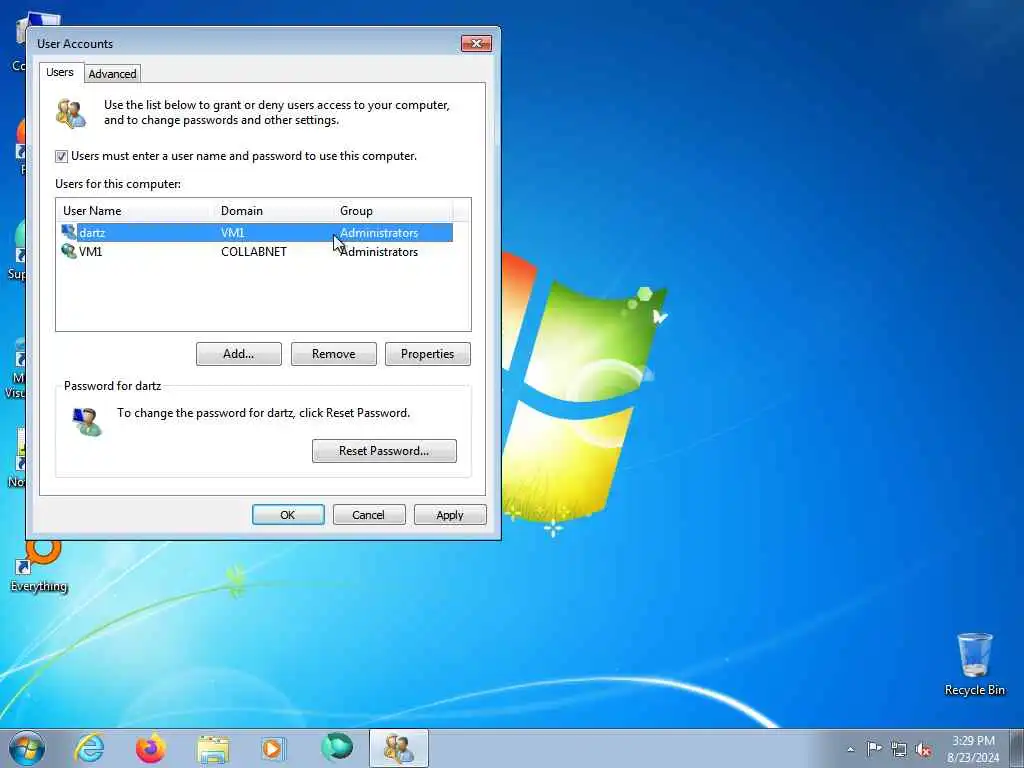Screen dimensions: 1024x768
Task: Click the VM1 user account icon
Action: (x=69, y=251)
